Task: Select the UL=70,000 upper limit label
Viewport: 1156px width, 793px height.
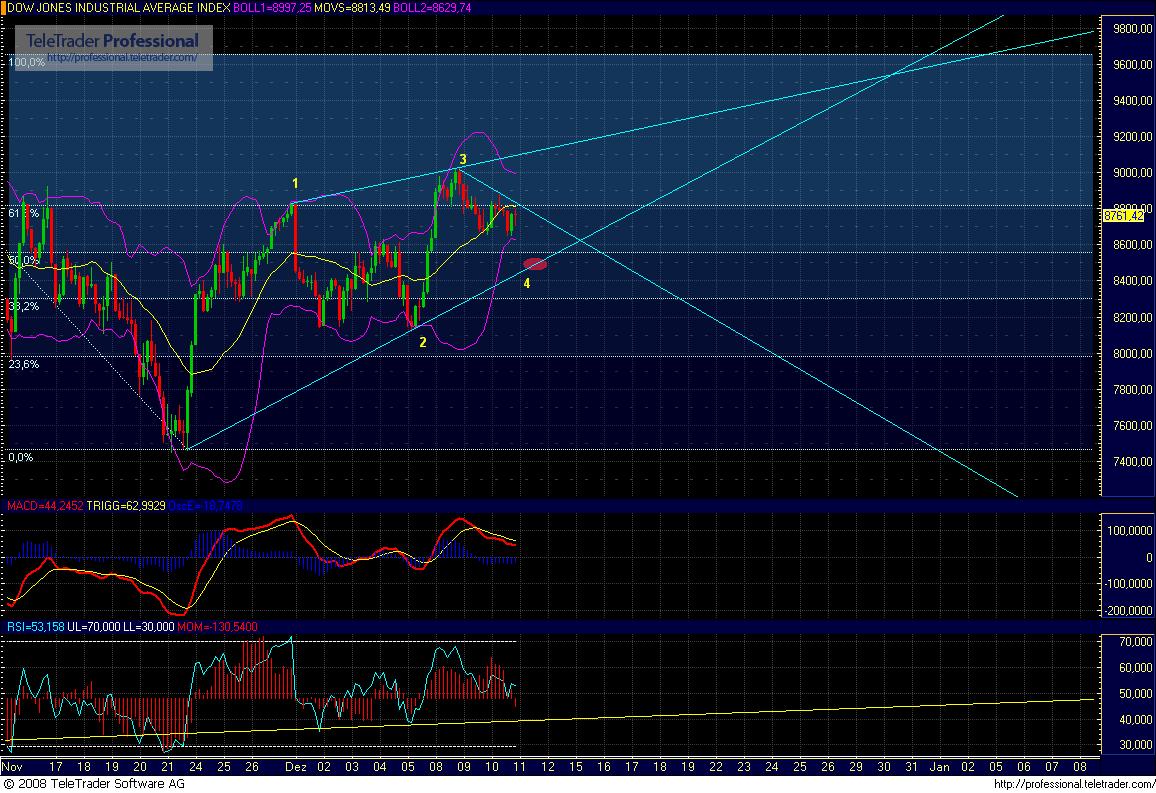Action: pos(94,627)
